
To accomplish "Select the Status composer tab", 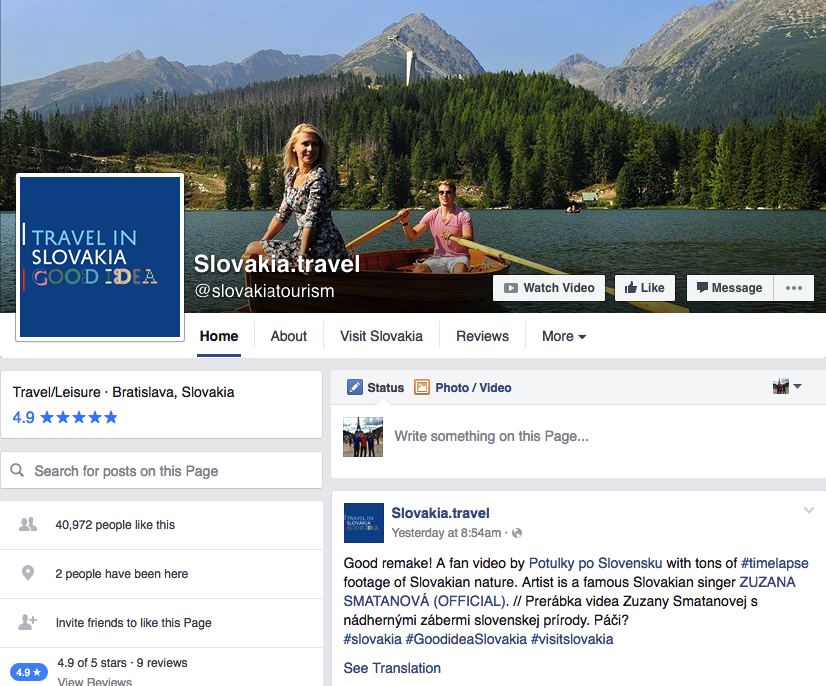I will coord(376,388).
